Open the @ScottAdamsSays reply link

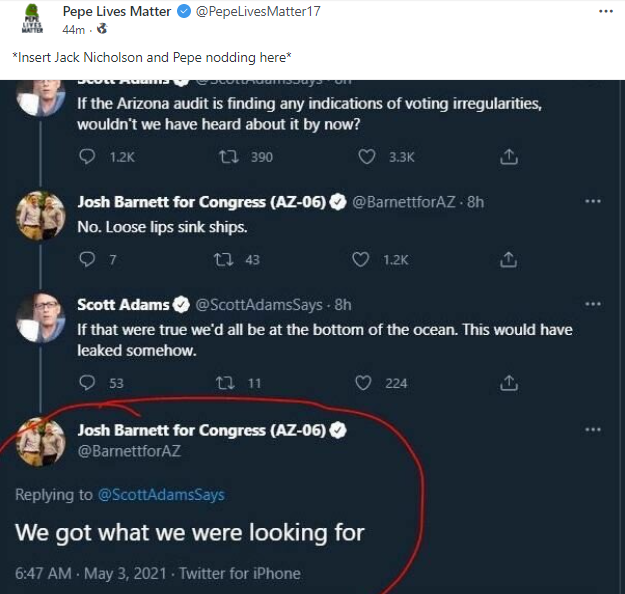[x=161, y=495]
